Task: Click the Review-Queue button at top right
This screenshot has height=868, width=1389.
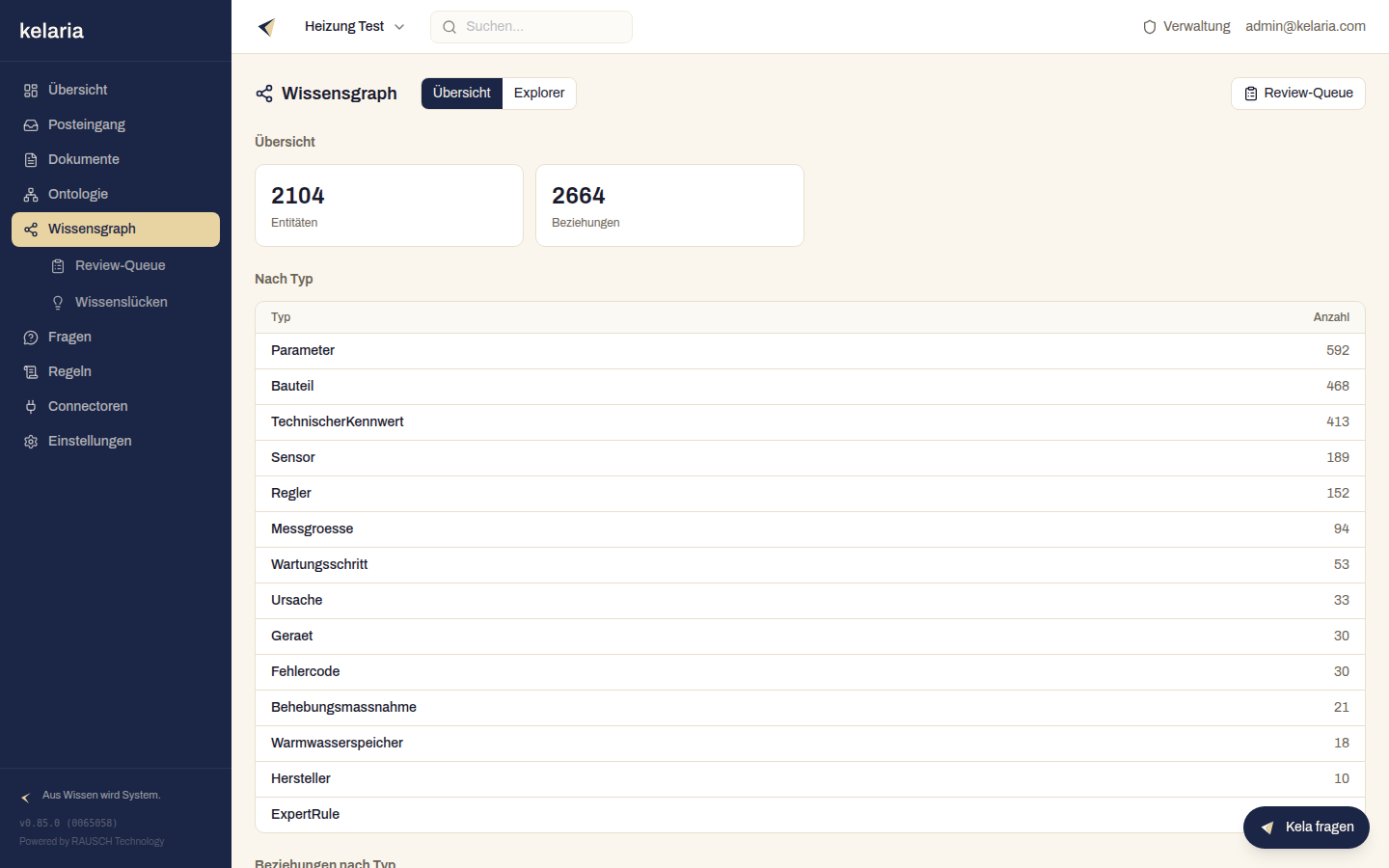Action: coord(1298,94)
